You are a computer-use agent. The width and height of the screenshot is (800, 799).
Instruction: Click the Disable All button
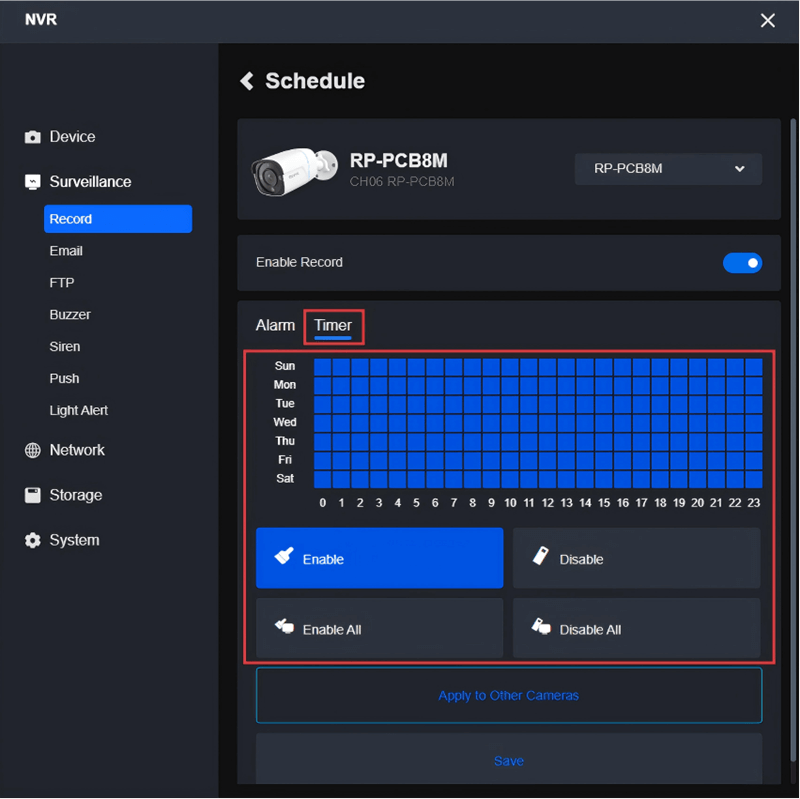click(636, 628)
